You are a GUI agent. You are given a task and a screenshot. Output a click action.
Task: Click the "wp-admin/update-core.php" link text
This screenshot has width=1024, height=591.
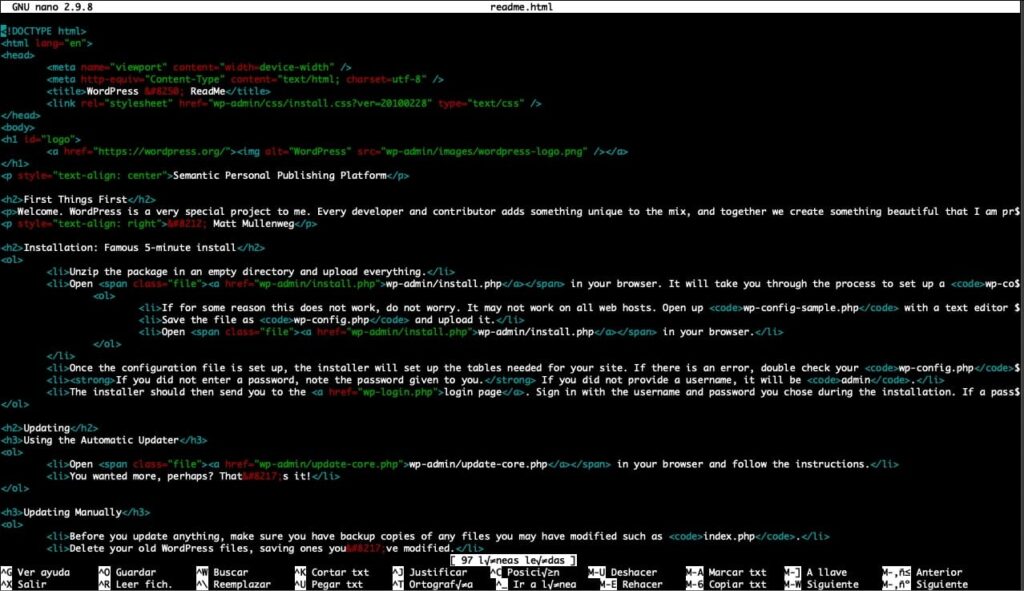click(478, 464)
